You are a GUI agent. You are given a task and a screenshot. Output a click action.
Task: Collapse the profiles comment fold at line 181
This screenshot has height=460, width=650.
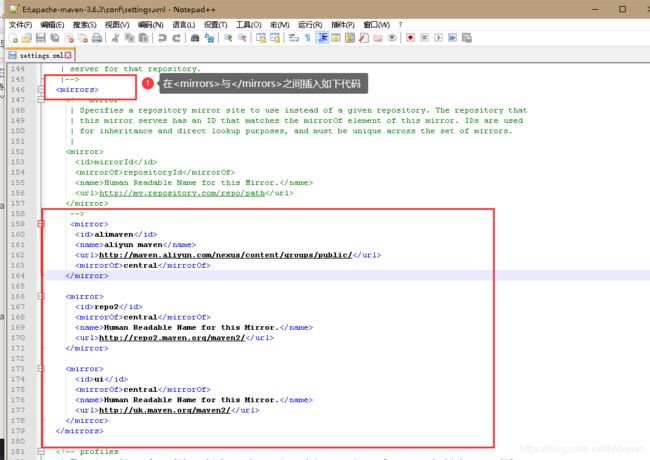(41, 451)
